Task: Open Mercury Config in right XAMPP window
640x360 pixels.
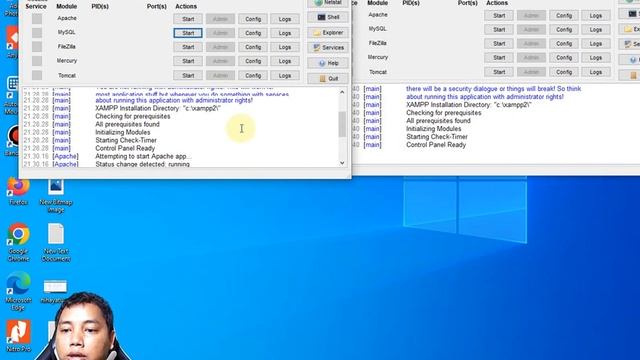Action: (564, 58)
